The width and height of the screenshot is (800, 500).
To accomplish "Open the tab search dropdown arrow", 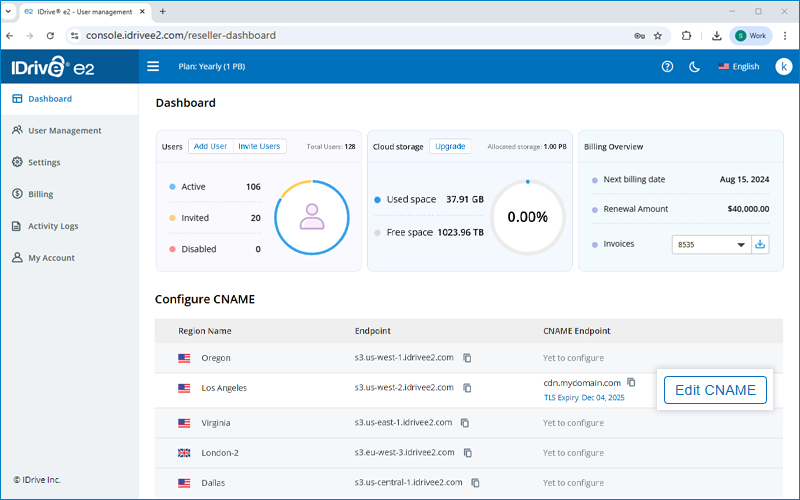I will [x=9, y=11].
